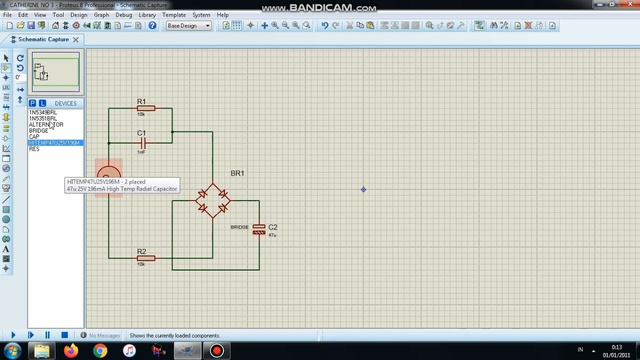Click the P pick devices button

(x=33, y=103)
